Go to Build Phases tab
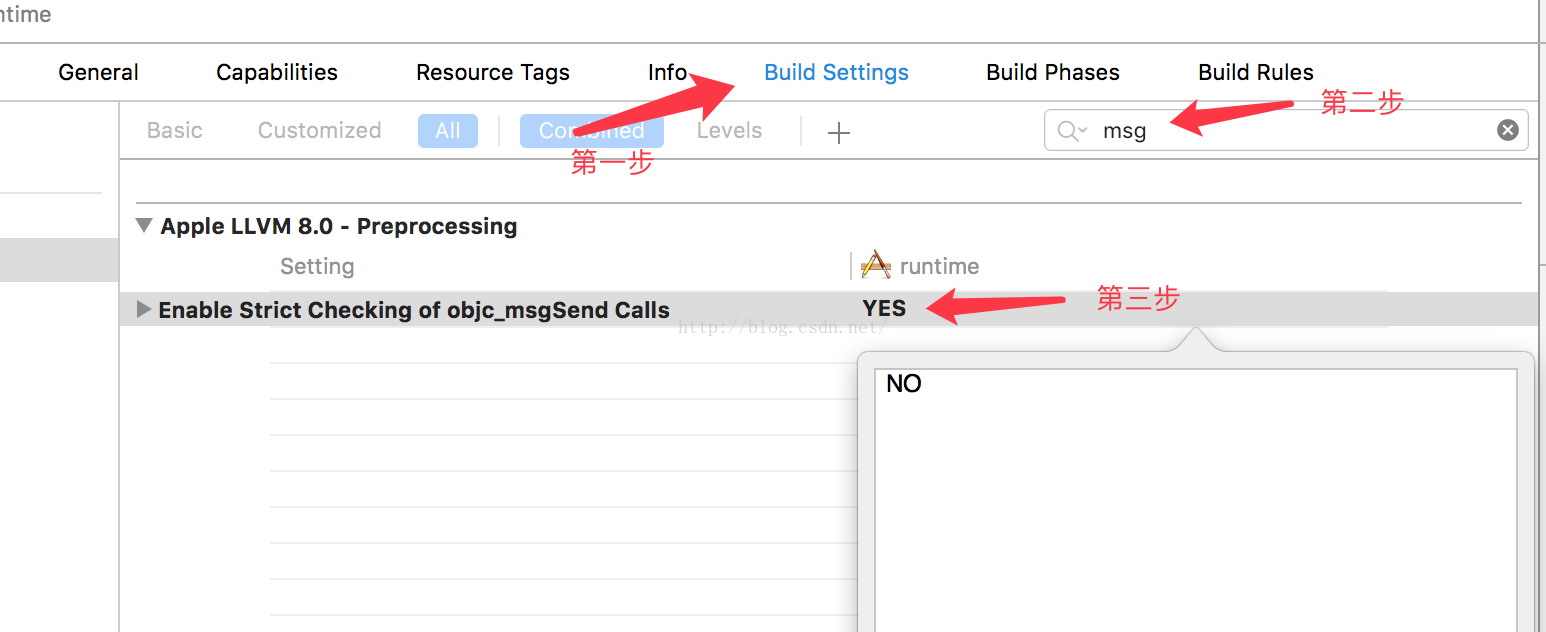This screenshot has height=632, width=1546. tap(1053, 72)
